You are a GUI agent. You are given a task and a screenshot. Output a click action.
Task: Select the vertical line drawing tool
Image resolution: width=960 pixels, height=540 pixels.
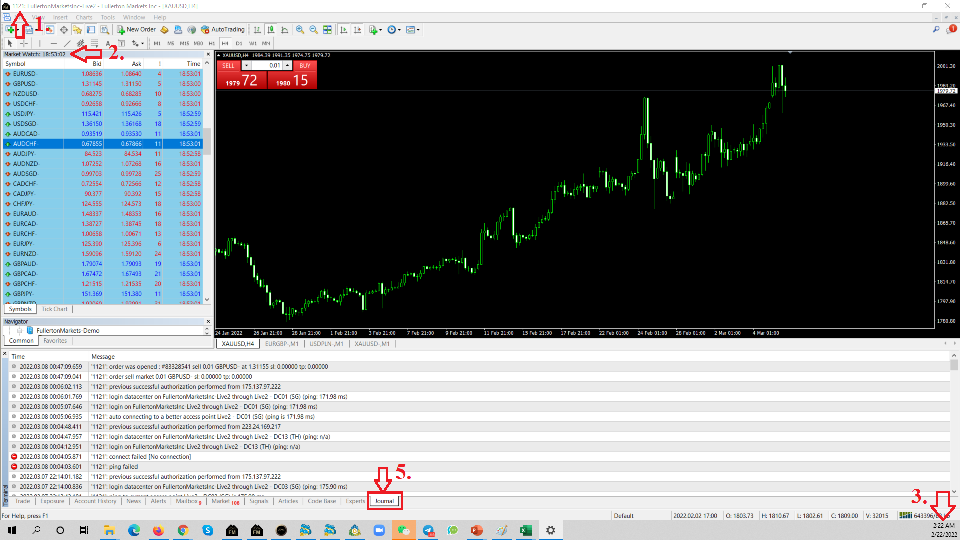(x=40, y=43)
